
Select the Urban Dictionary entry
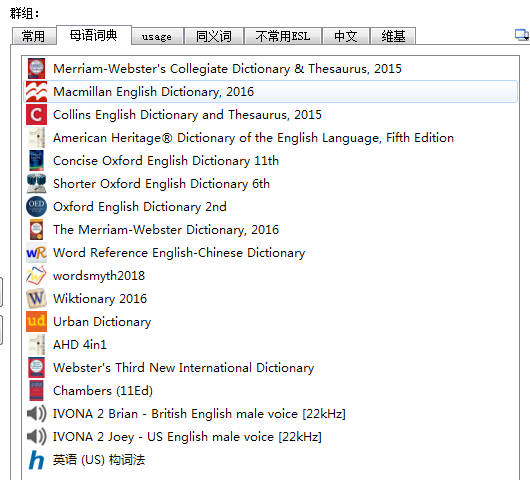coord(271,321)
